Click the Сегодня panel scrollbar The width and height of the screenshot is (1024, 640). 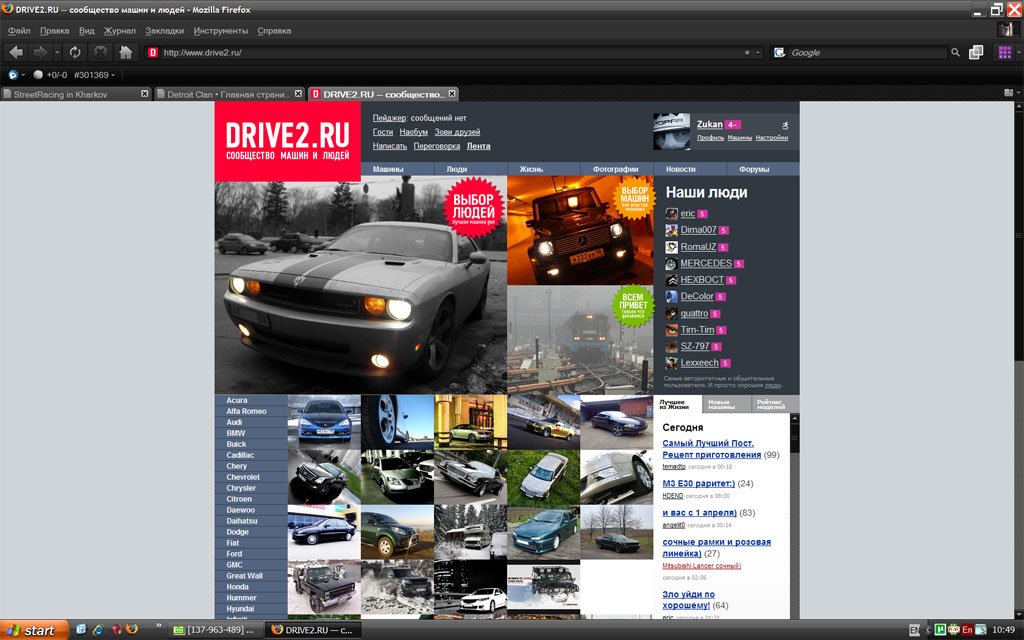(795, 516)
